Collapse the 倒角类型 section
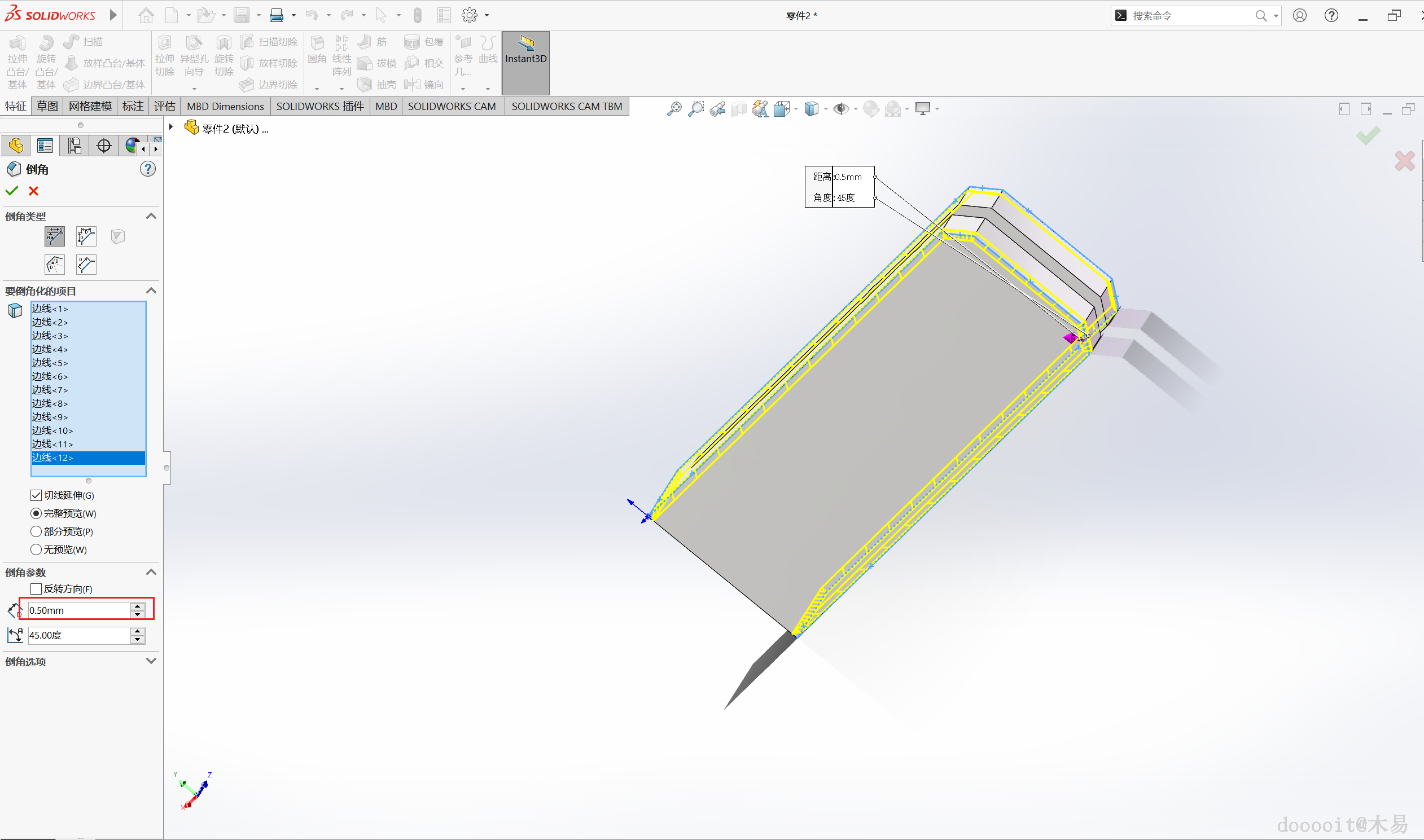Image resolution: width=1424 pixels, height=840 pixels. (151, 216)
